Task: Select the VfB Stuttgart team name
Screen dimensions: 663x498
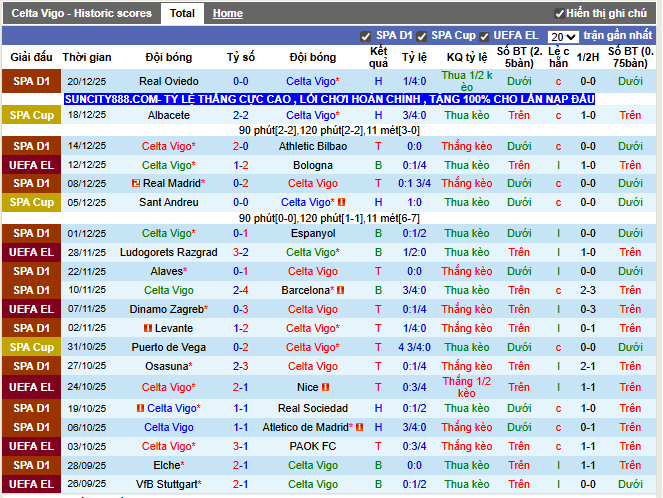Action: pyautogui.click(x=169, y=484)
